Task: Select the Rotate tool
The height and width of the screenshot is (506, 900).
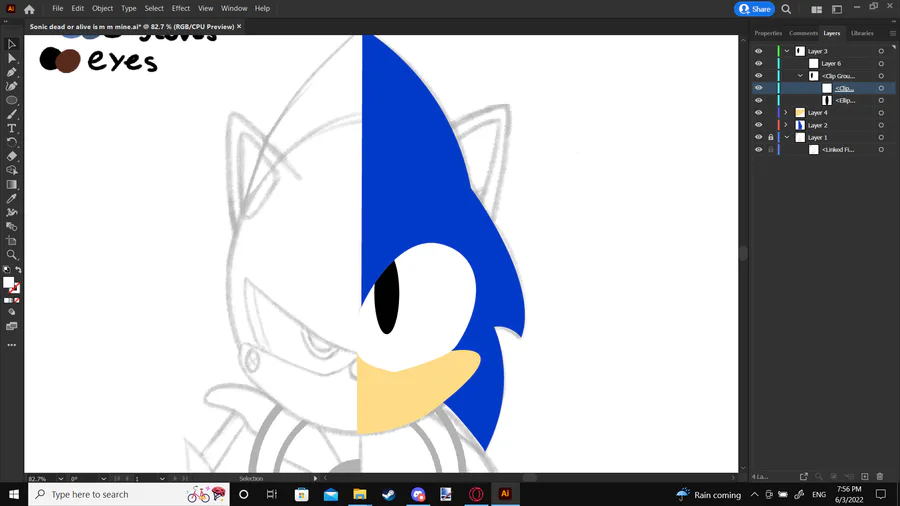Action: coord(11,142)
